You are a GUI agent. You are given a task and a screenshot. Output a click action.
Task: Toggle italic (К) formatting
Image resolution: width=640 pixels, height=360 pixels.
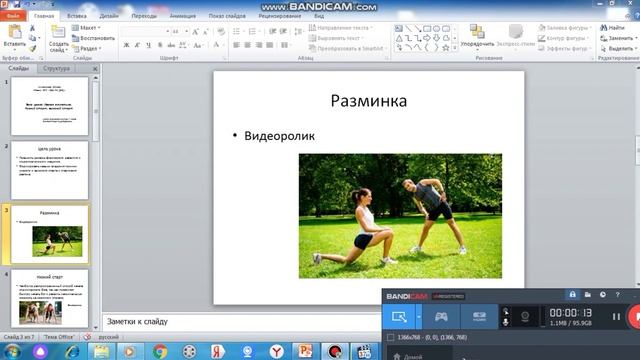137,45
